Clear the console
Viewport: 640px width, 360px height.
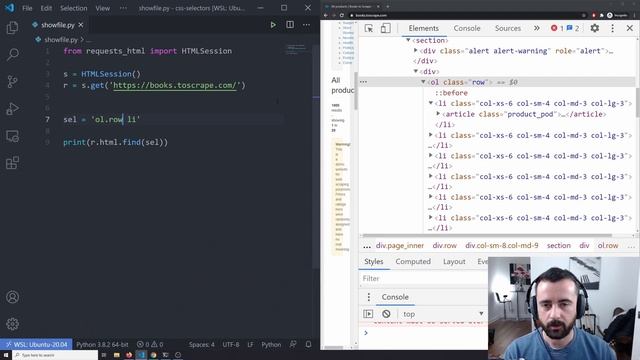[386, 314]
